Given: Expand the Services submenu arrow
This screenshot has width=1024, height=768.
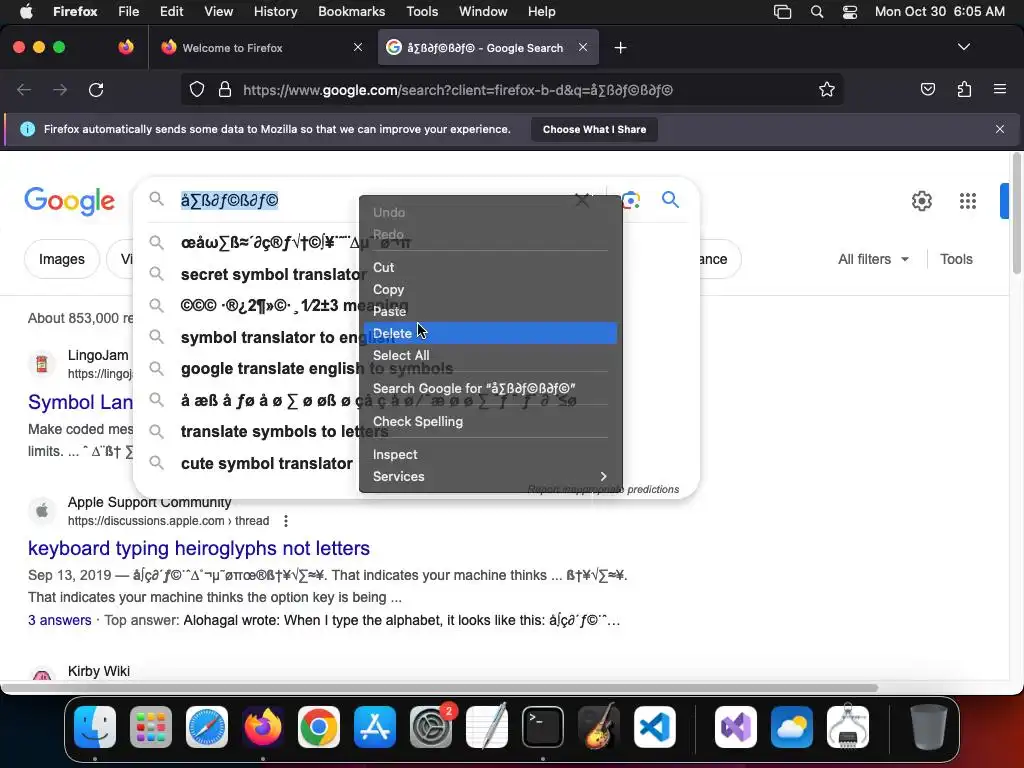Looking at the screenshot, I should pyautogui.click(x=603, y=476).
